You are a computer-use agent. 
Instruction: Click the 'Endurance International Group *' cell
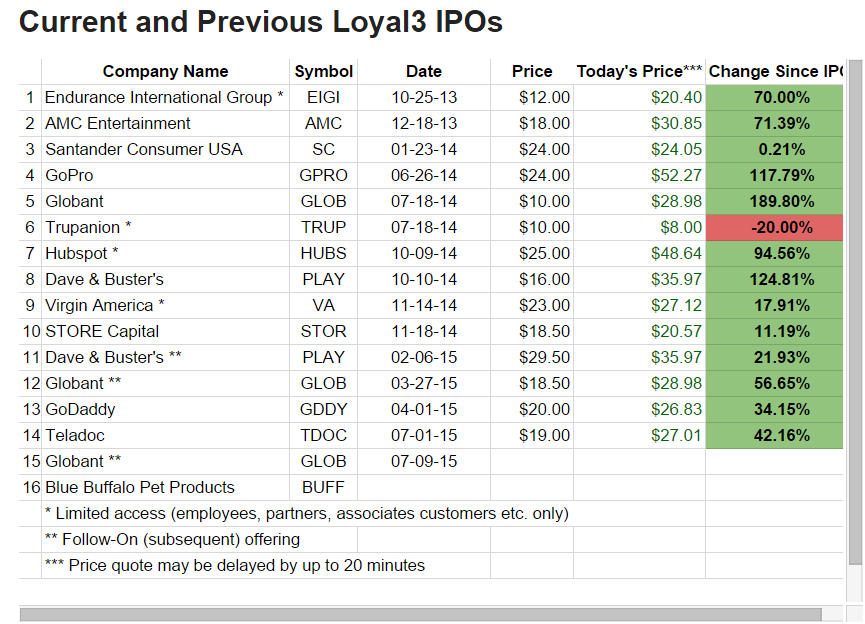click(x=165, y=98)
